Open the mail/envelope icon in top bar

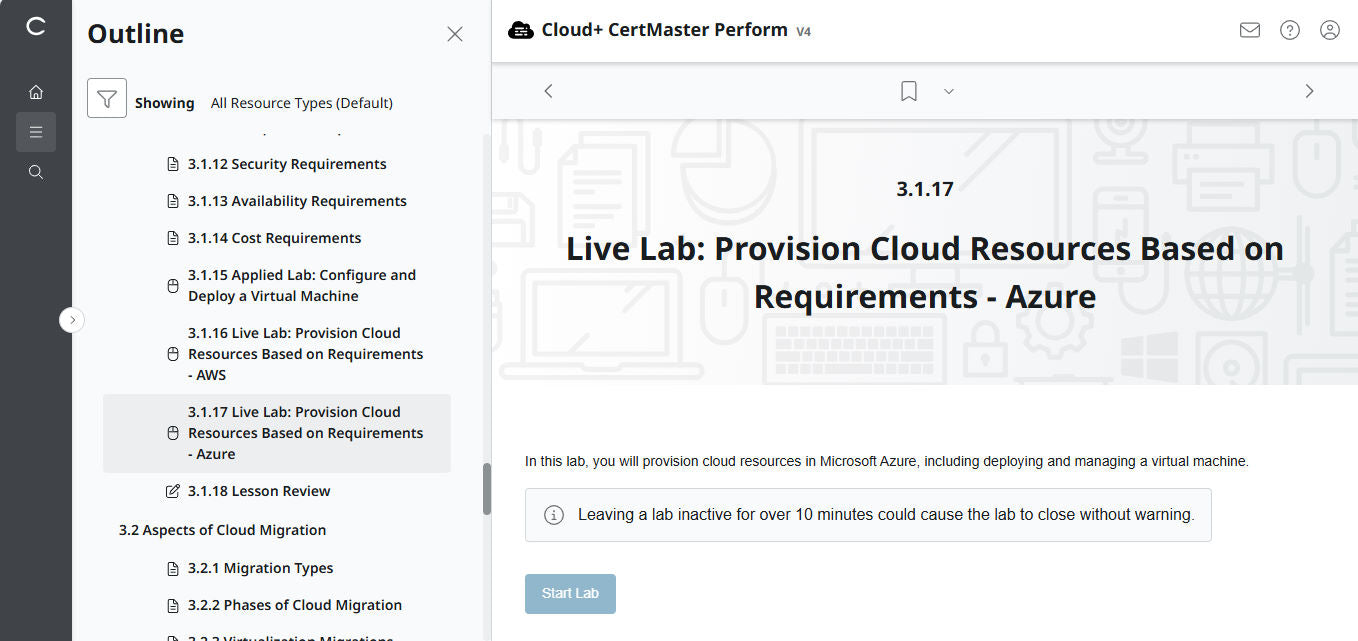(1249, 30)
